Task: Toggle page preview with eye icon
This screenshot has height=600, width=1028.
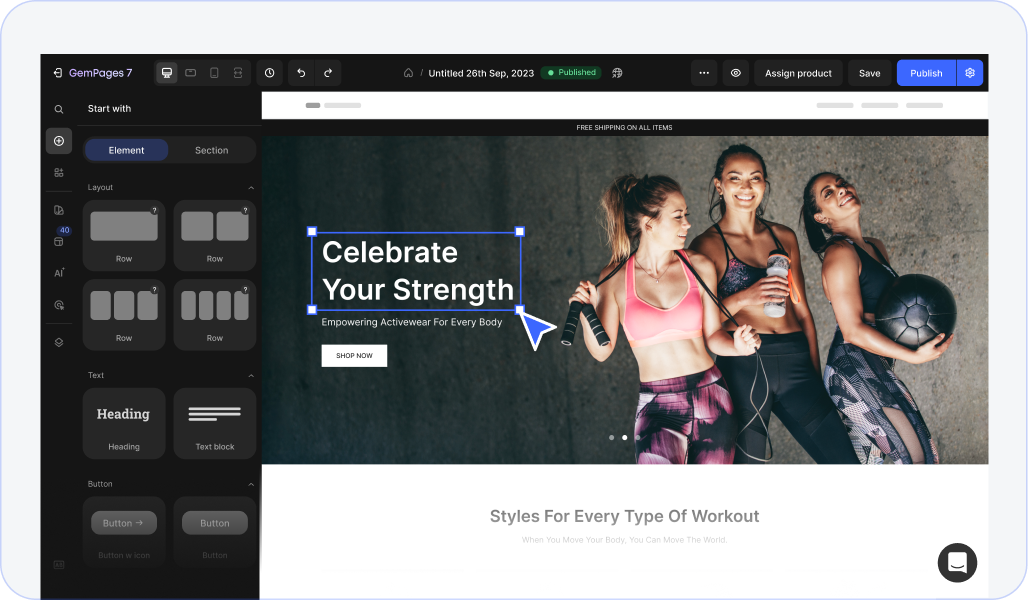Action: (x=736, y=73)
